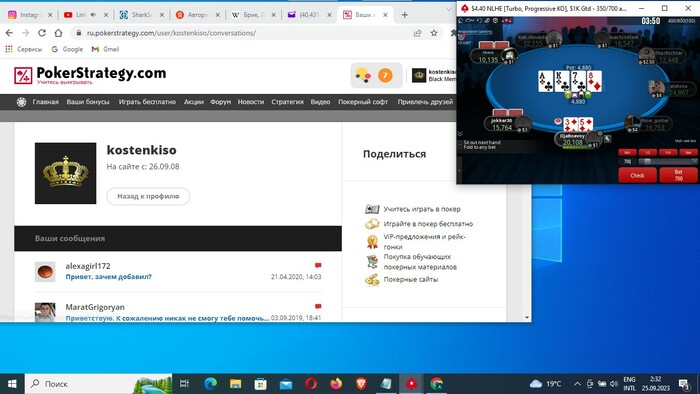
Task: Expand the chat panel double-chevron in poker window
Action: point(460,134)
